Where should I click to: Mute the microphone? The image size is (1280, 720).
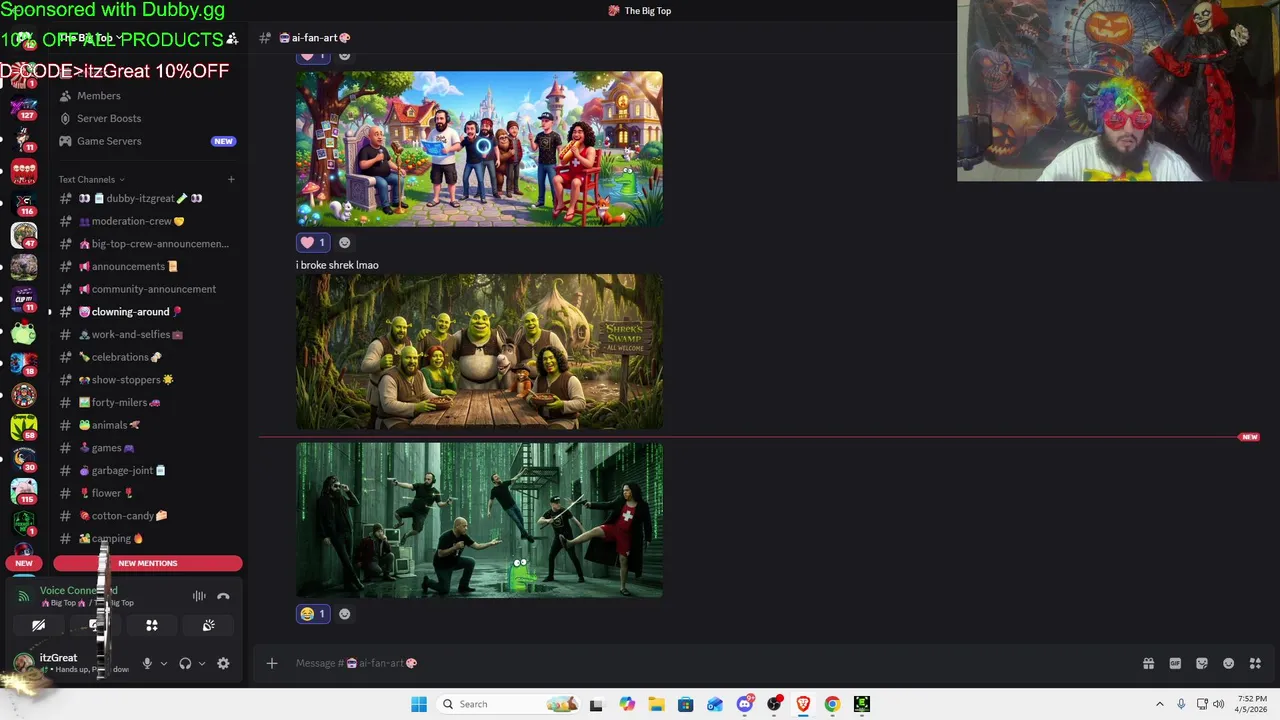tap(147, 663)
